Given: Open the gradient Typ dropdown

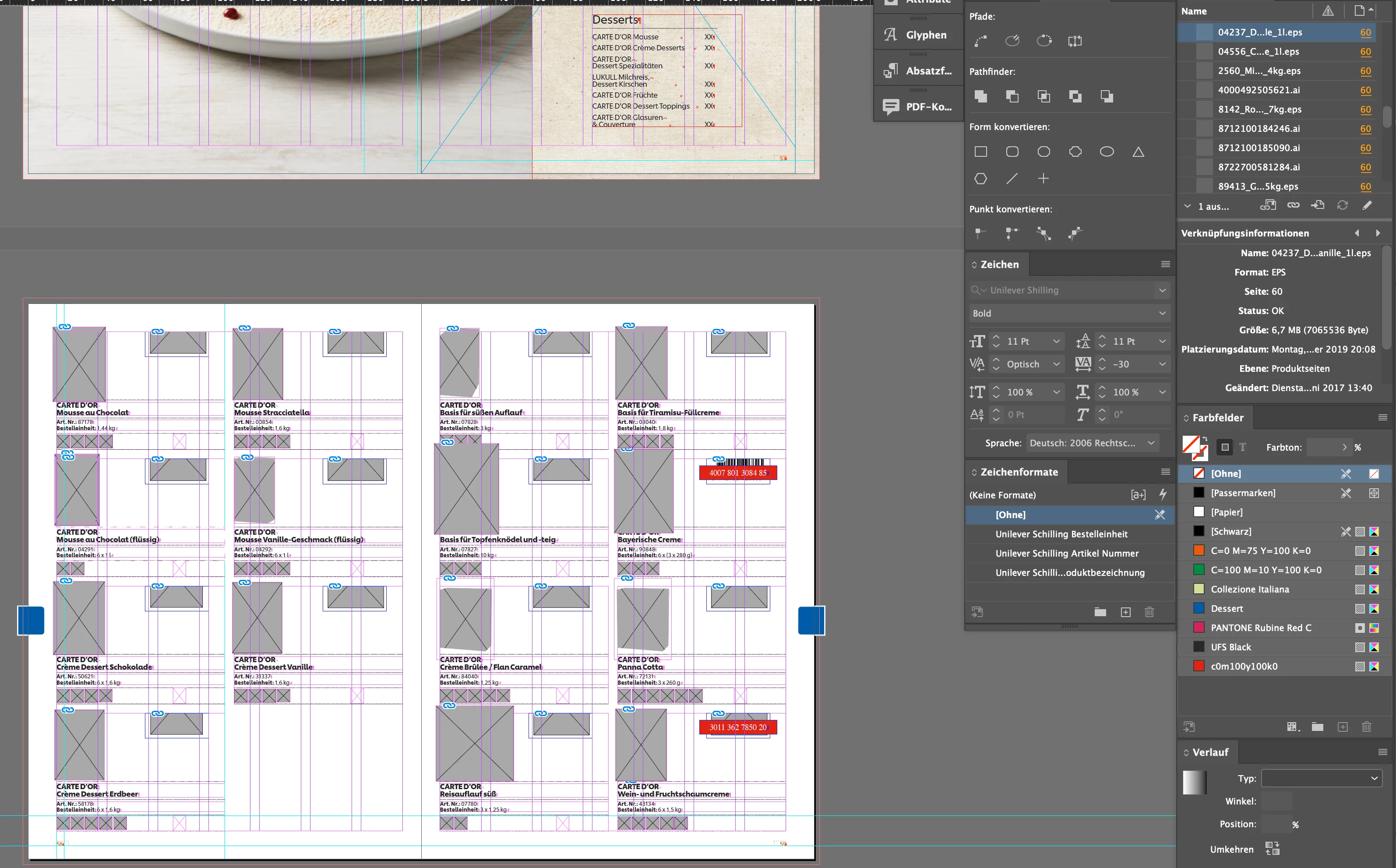Looking at the screenshot, I should (x=1321, y=779).
